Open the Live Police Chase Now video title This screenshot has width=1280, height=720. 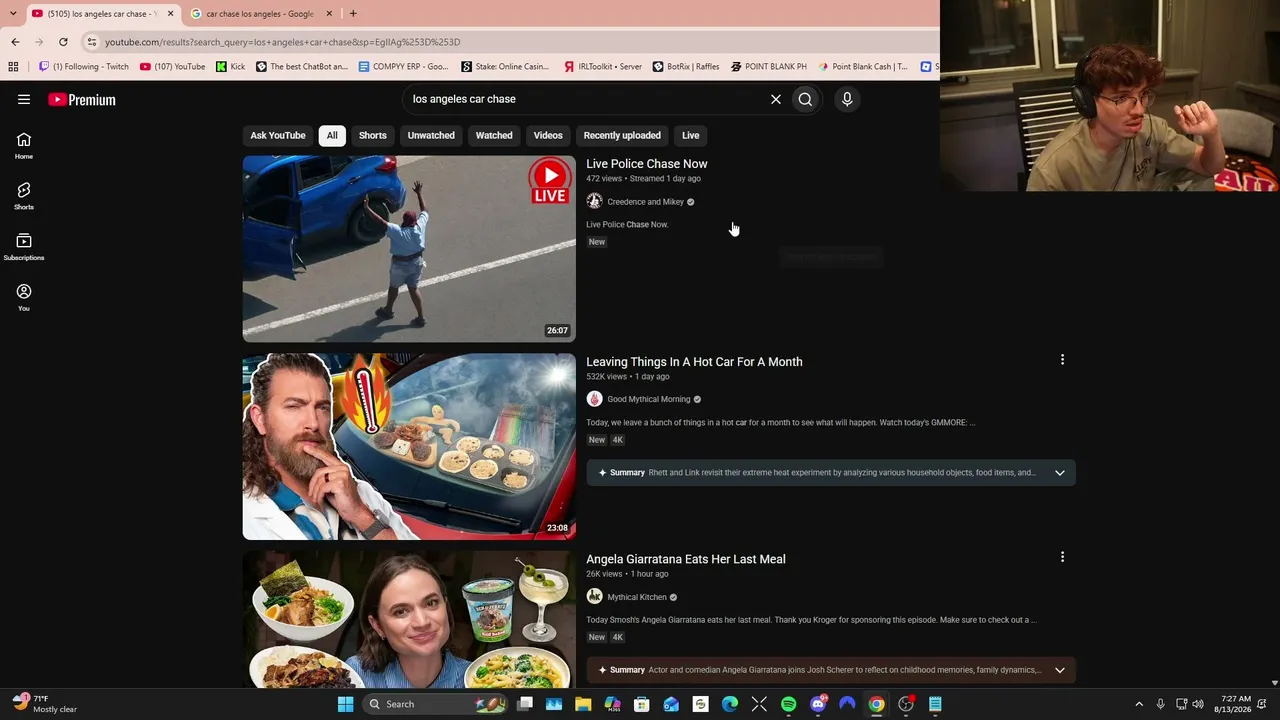pos(647,164)
